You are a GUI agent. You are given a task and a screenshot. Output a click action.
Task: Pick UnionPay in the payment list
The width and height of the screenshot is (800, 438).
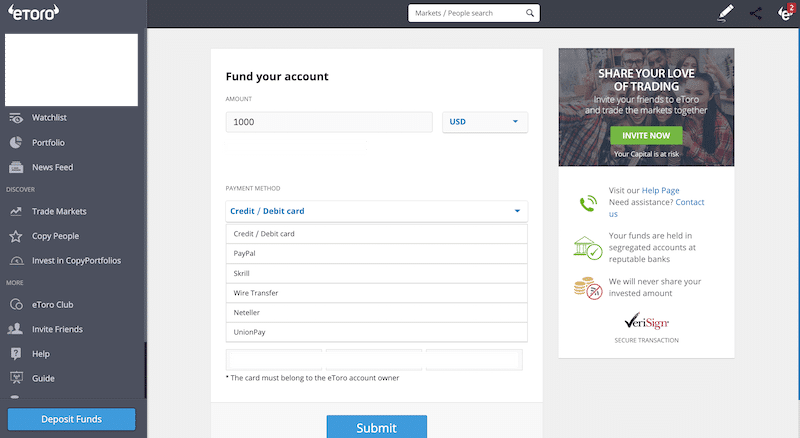[377, 332]
